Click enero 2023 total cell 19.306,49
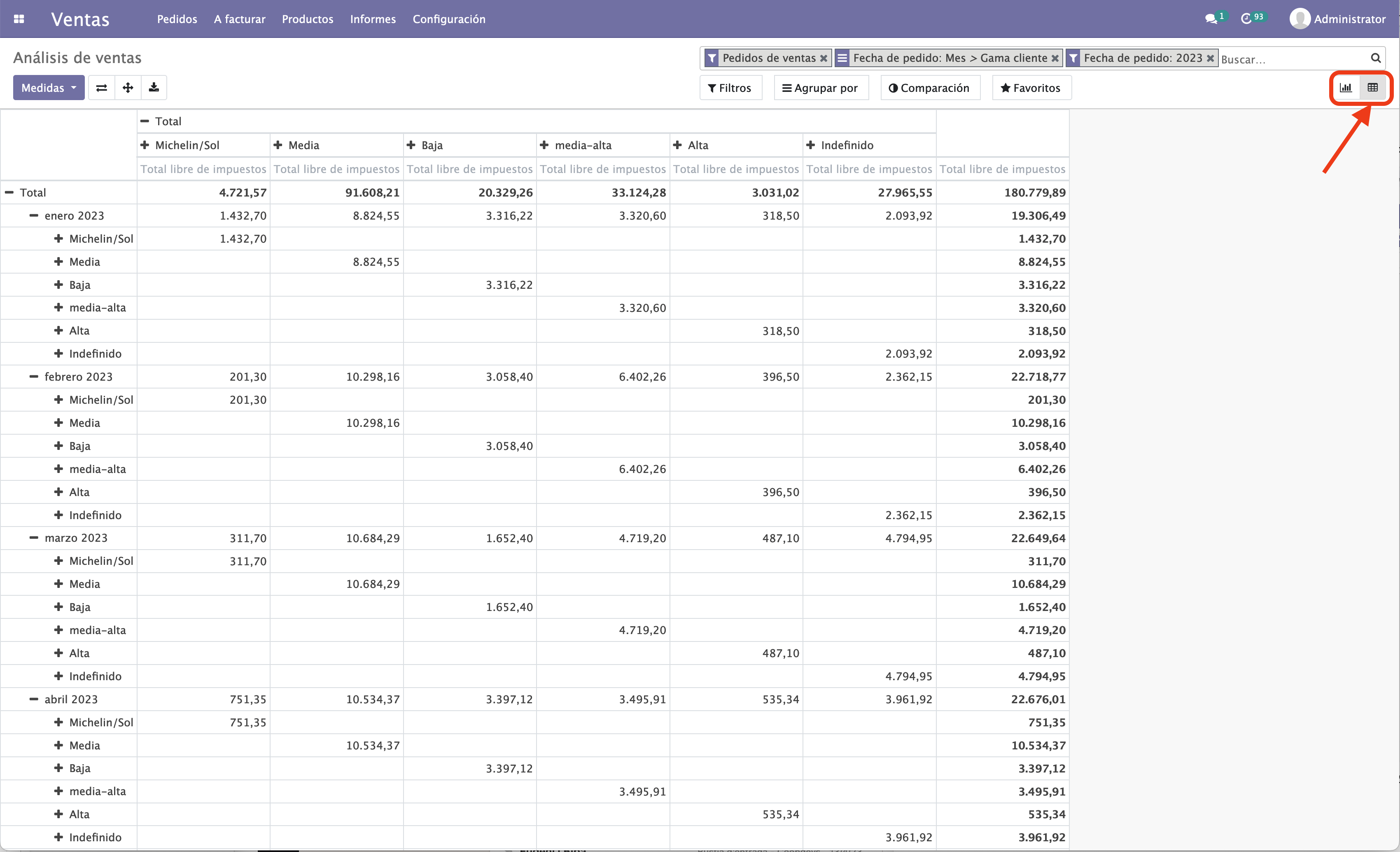This screenshot has height=852, width=1400. coord(1002,215)
